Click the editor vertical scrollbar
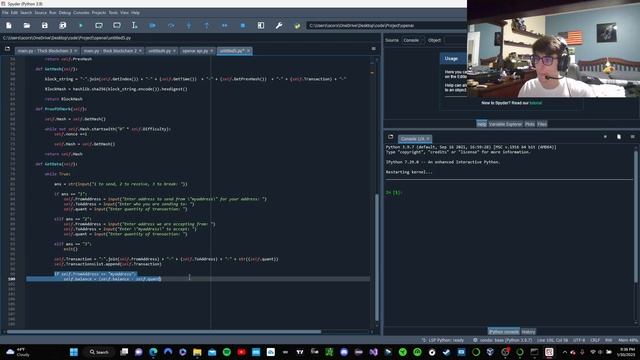This screenshot has height=360, width=640. (376, 258)
